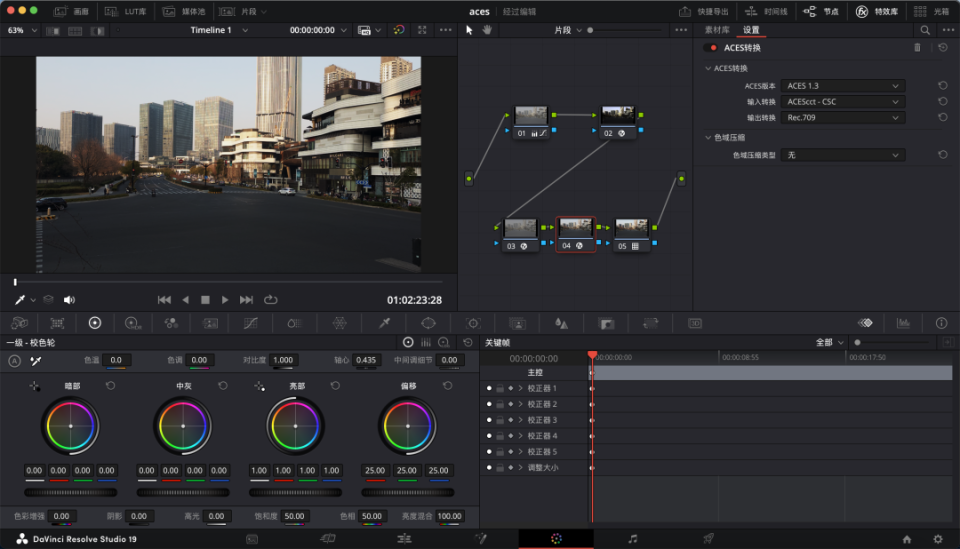The width and height of the screenshot is (960, 549).
Task: Open the 输出转换 Rec.709 dropdown
Action: point(843,118)
